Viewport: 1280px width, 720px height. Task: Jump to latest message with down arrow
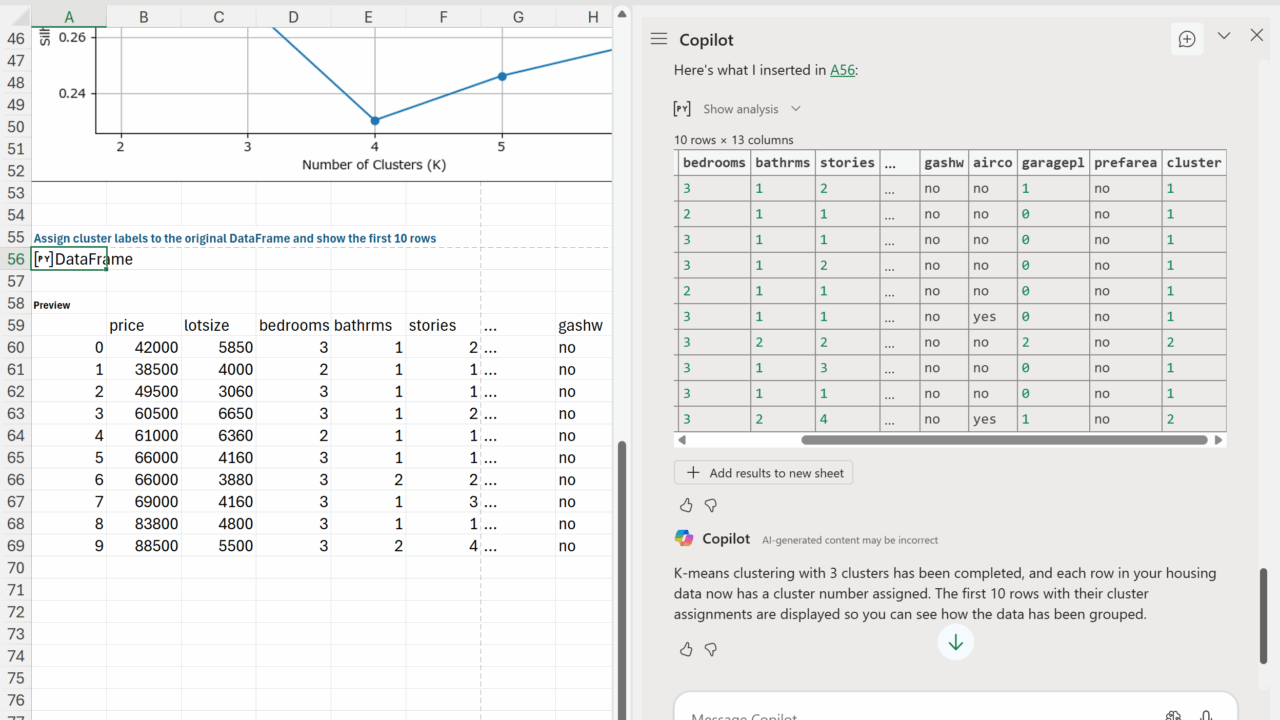pos(955,642)
